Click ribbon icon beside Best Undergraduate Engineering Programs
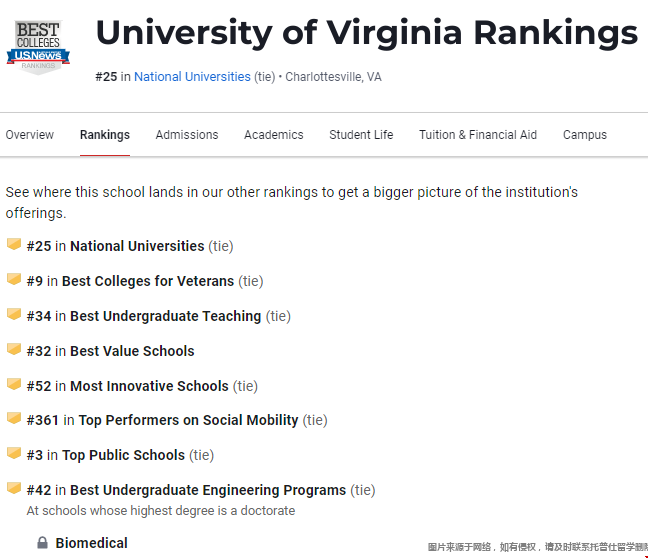The width and height of the screenshot is (648, 558). pos(14,489)
